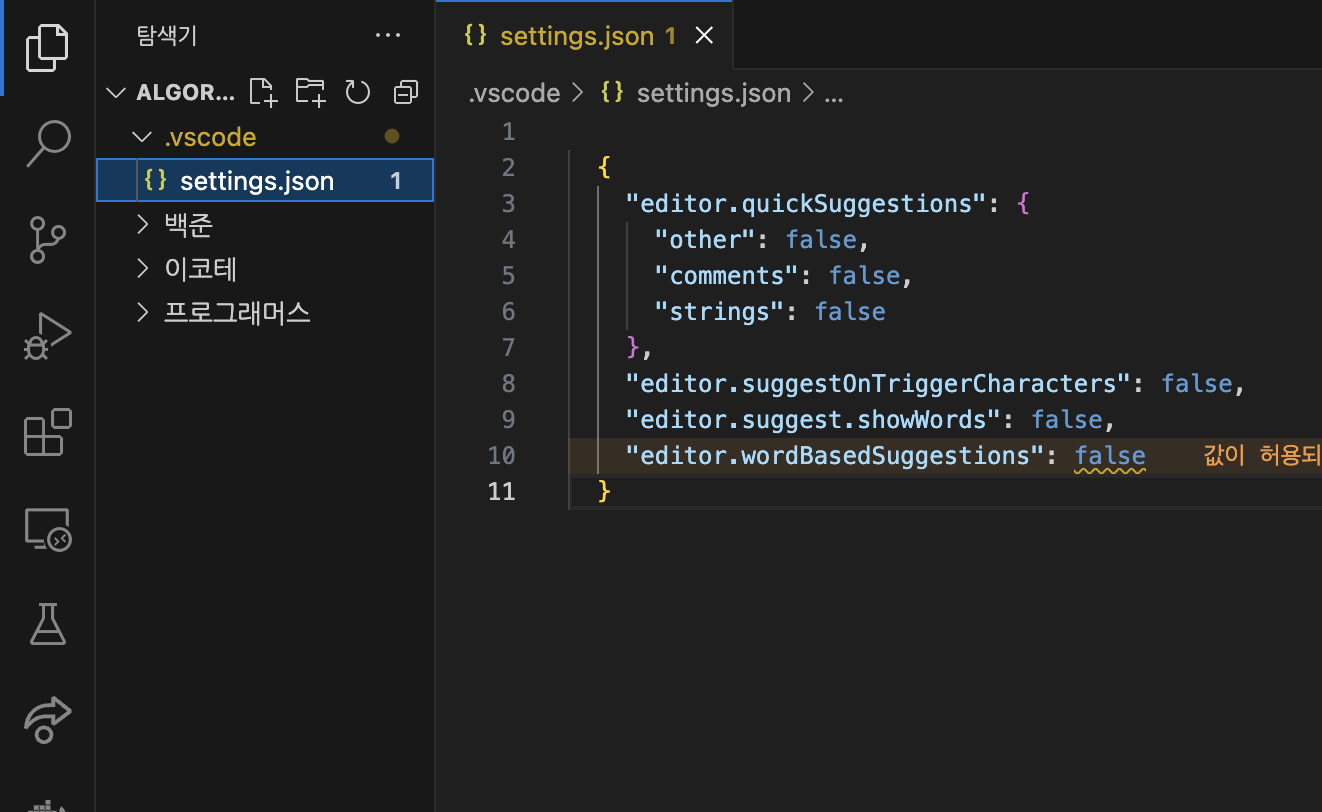1322x812 pixels.
Task: Click the problem count badge on settings.json
Action: click(x=396, y=182)
